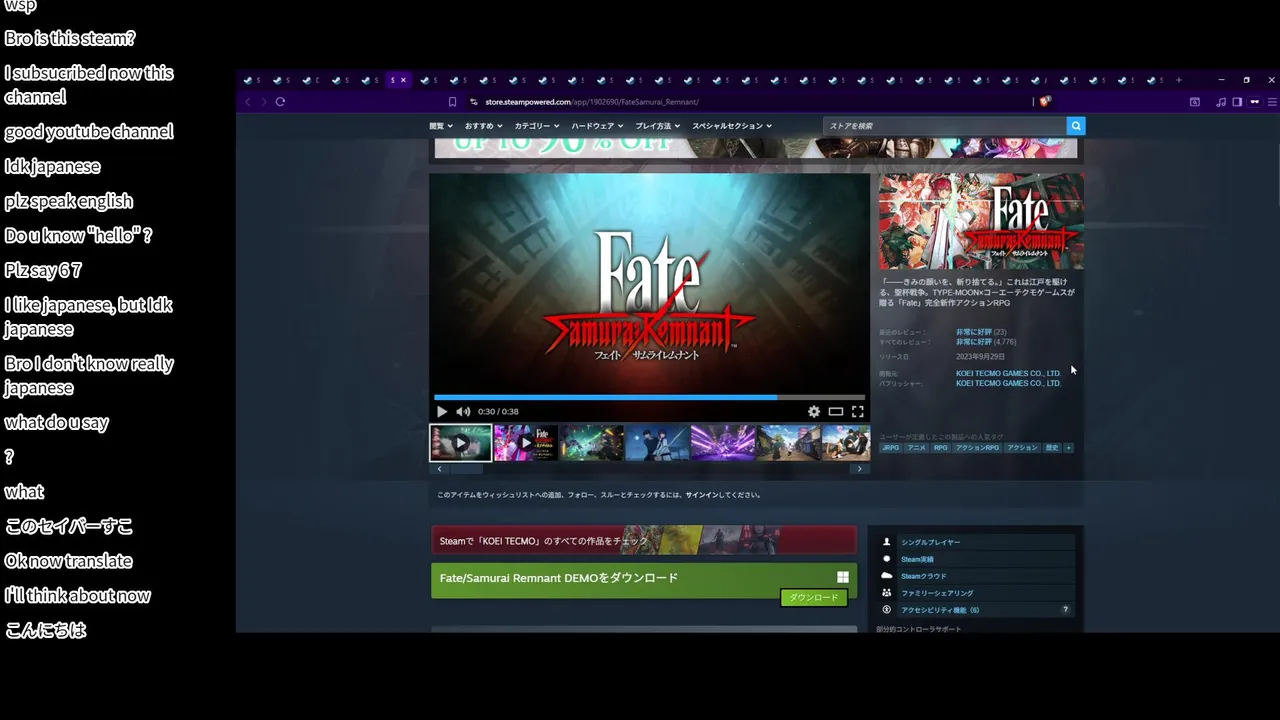The image size is (1280, 720).
Task: Select the third media thumbnail
Action: 592,442
